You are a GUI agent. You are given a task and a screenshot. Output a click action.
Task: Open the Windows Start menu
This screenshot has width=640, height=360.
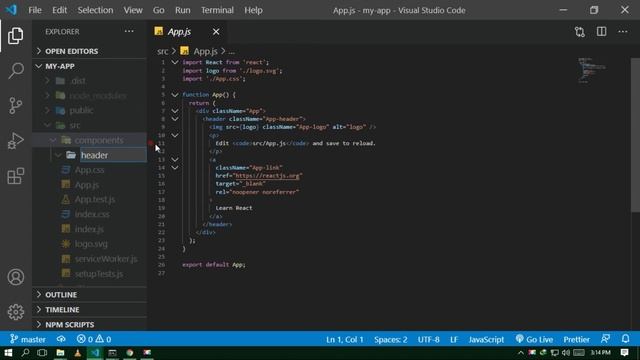point(8,353)
